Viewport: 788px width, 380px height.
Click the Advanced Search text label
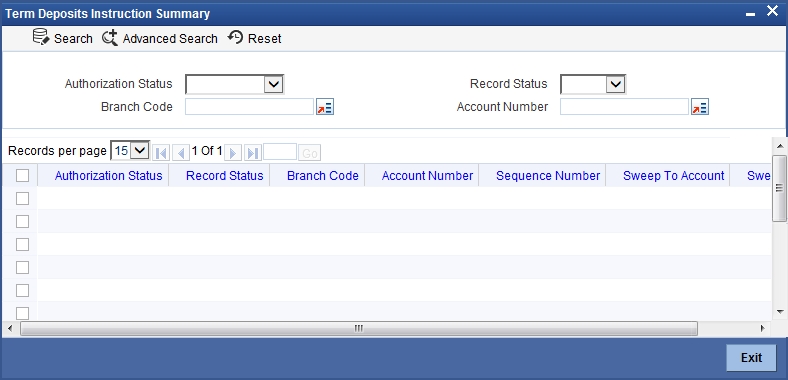(x=170, y=39)
